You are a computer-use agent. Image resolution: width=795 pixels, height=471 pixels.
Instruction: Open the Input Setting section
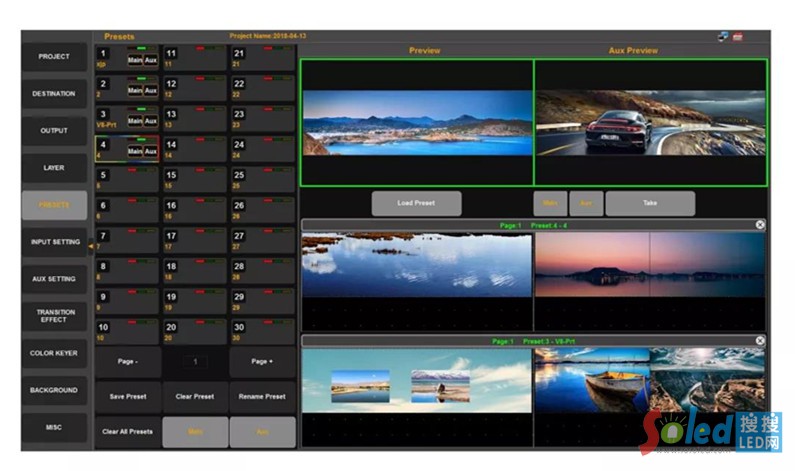pos(54,242)
